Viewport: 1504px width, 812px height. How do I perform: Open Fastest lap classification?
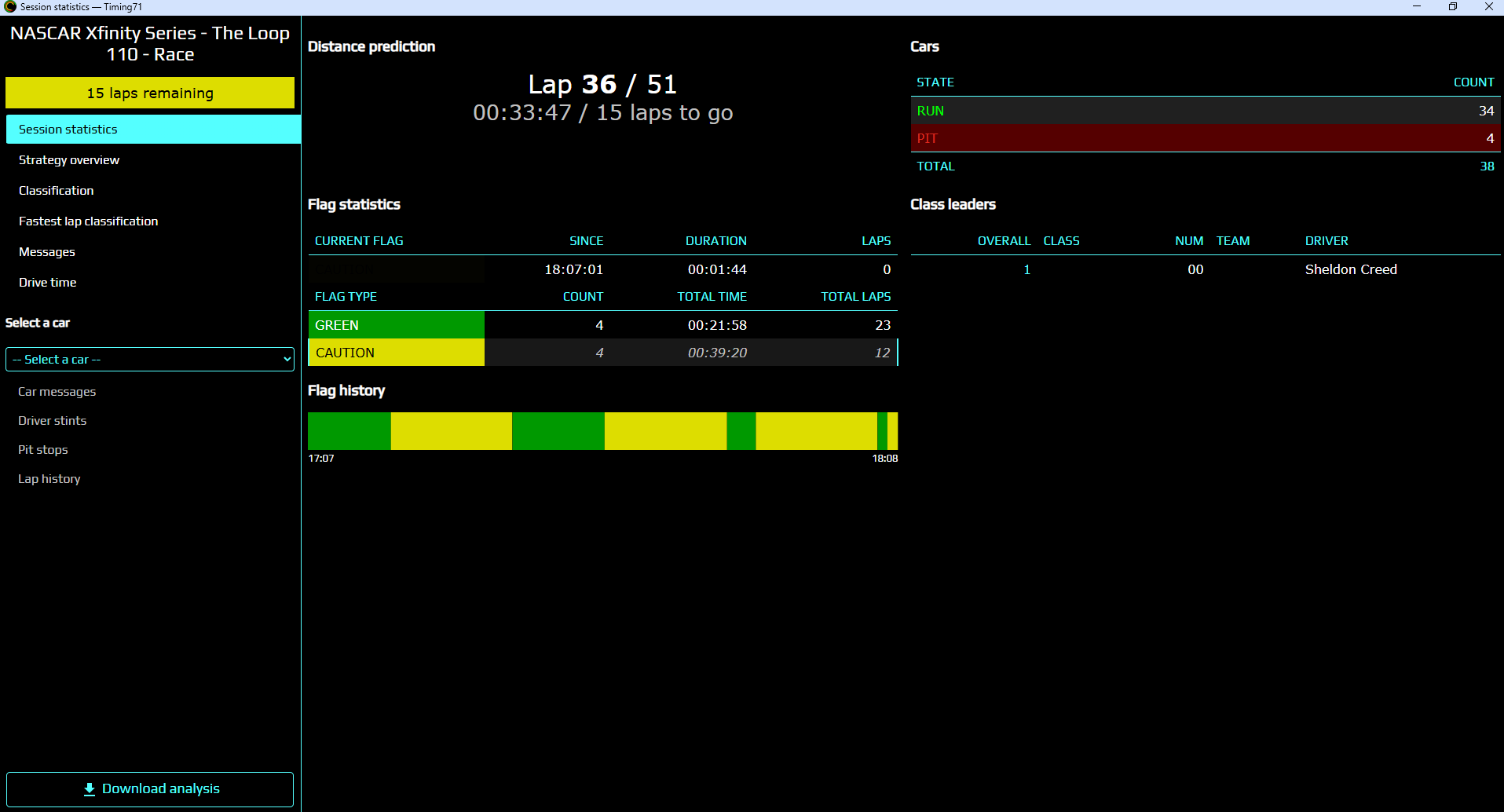coord(88,221)
